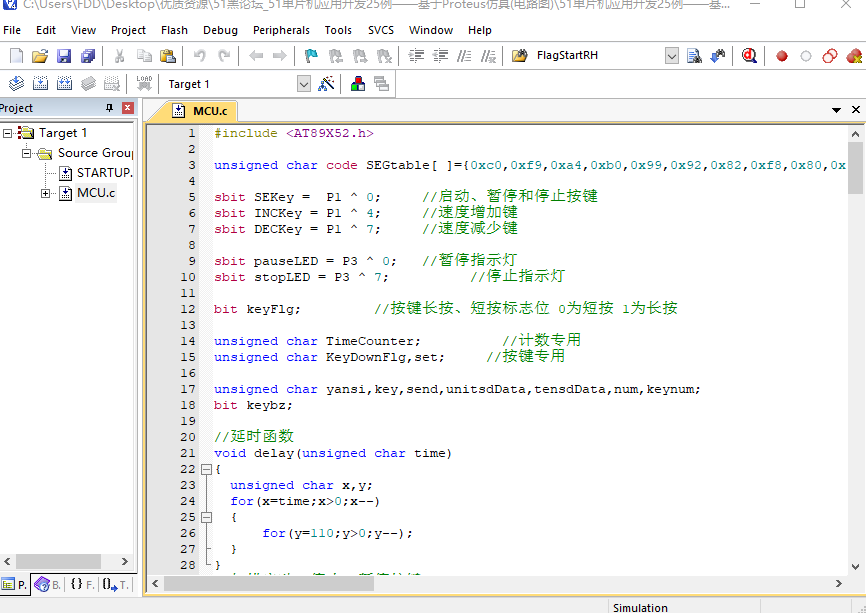
Task: Save the current file via the floppy icon
Action: pos(64,56)
